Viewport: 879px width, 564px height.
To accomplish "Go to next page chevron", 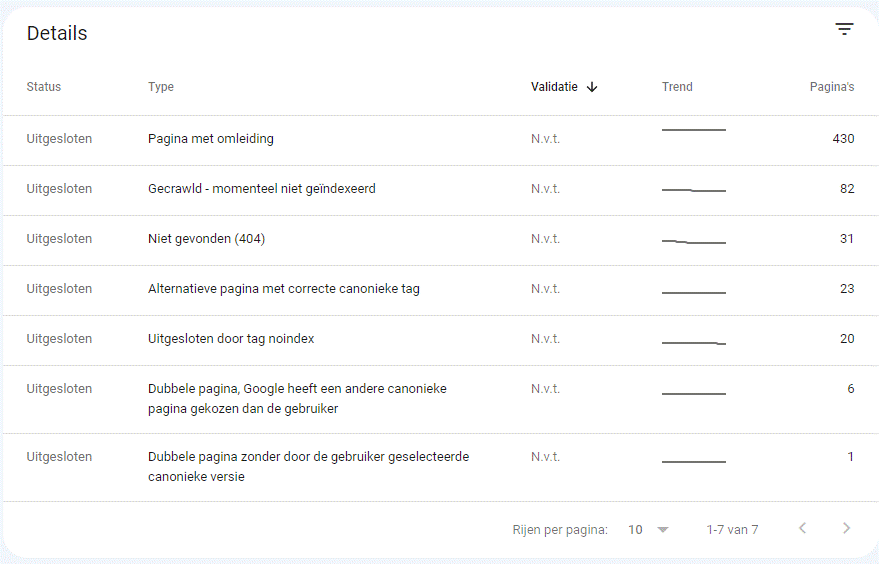I will 846,528.
